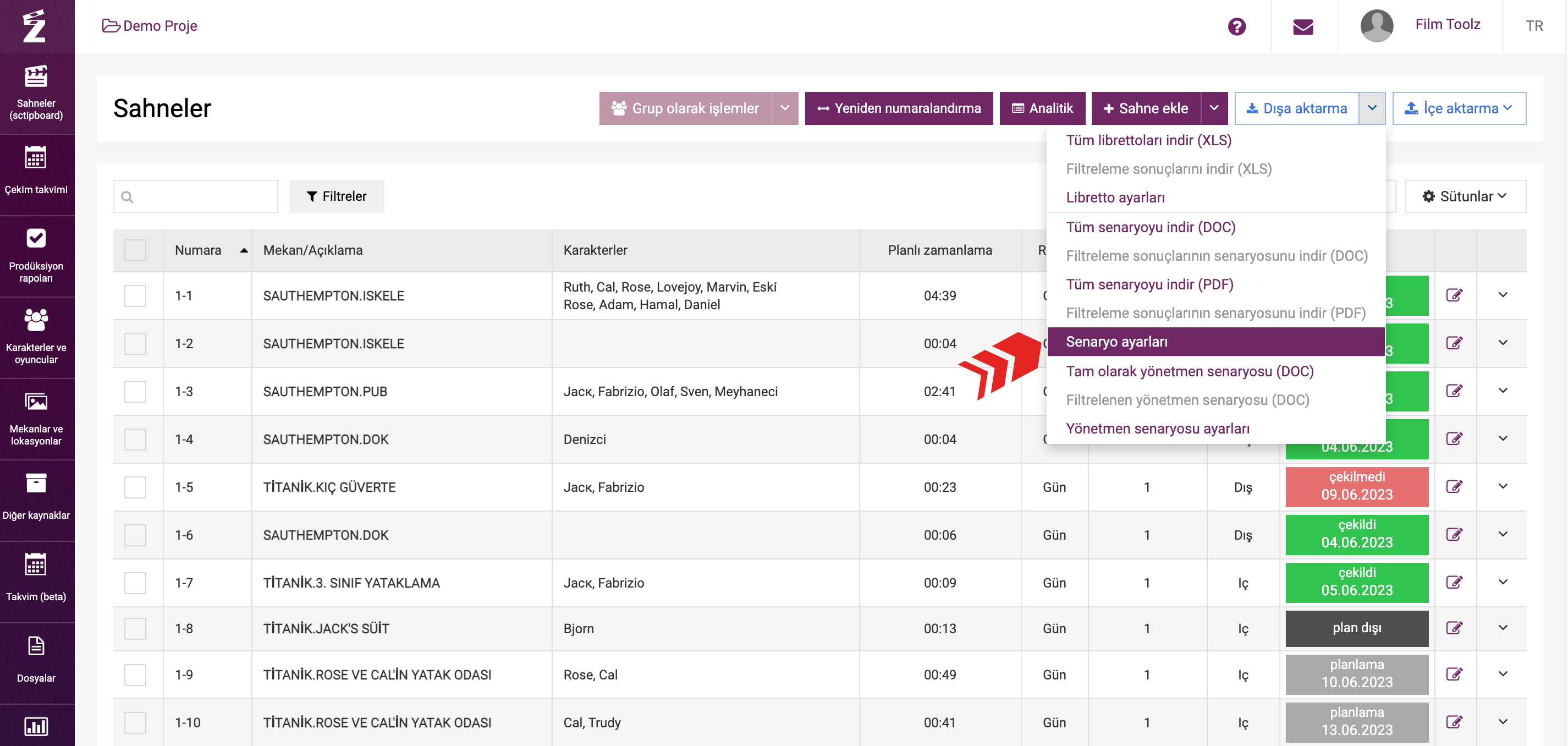Check the box for scene 1-9
1568x746 pixels.
(x=135, y=674)
